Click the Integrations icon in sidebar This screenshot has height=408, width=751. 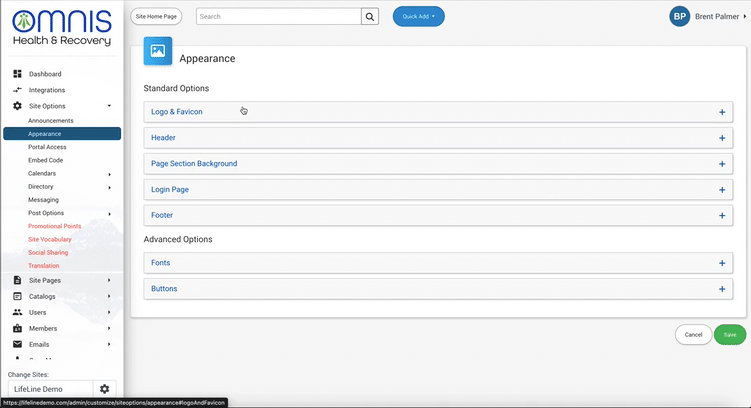click(x=17, y=90)
